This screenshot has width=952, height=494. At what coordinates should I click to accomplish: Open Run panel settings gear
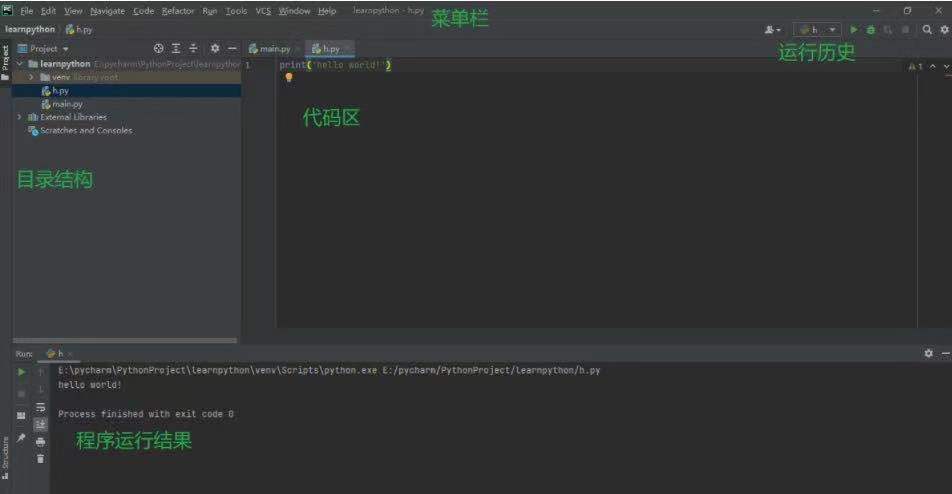928,353
